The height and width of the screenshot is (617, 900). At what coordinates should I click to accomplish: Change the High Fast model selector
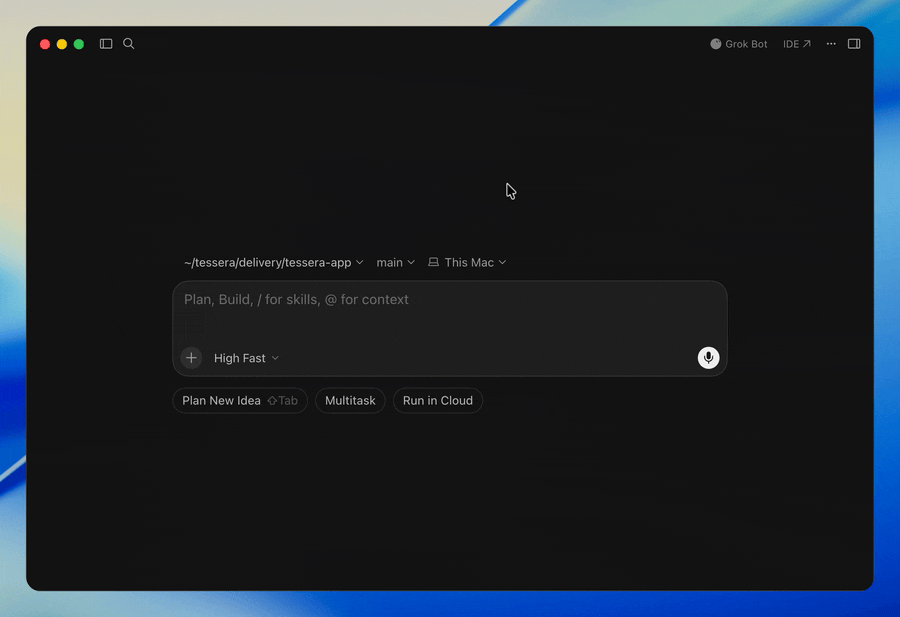click(246, 358)
